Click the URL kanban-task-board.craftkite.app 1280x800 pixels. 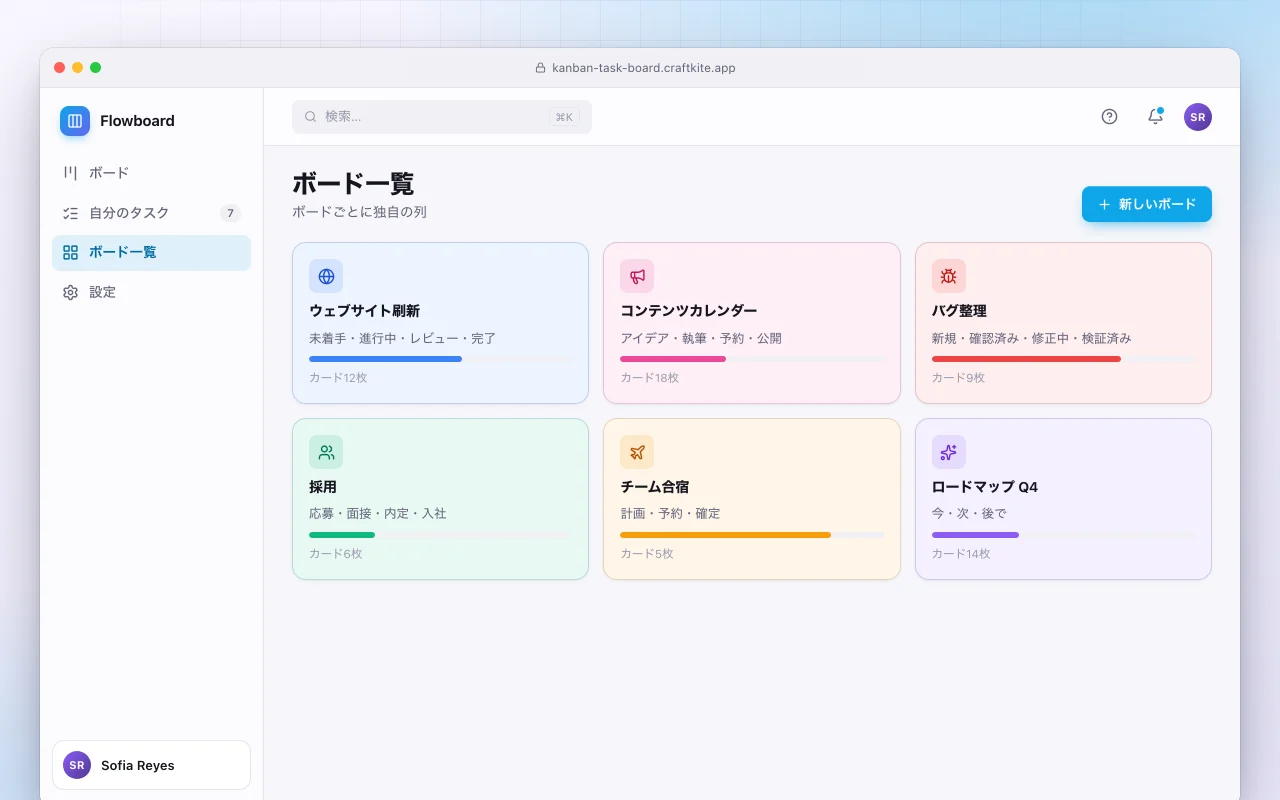(x=644, y=68)
